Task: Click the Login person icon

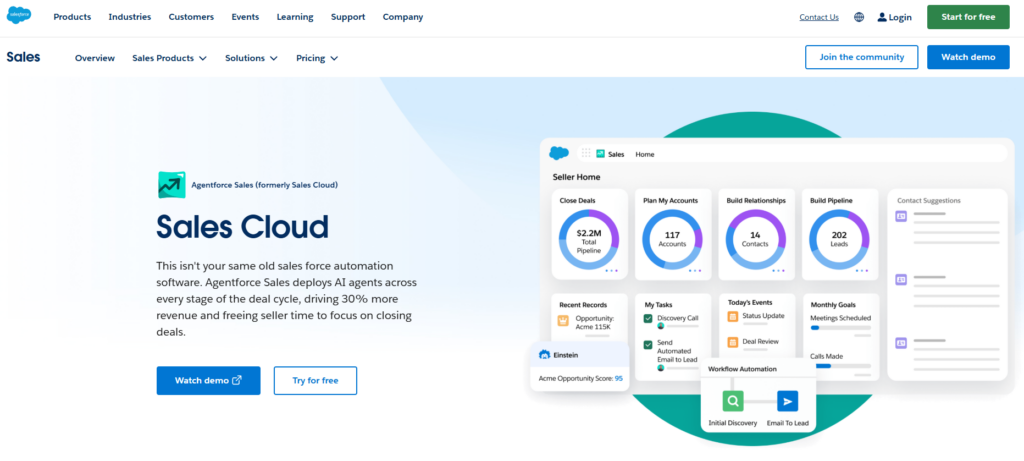Action: (x=882, y=17)
